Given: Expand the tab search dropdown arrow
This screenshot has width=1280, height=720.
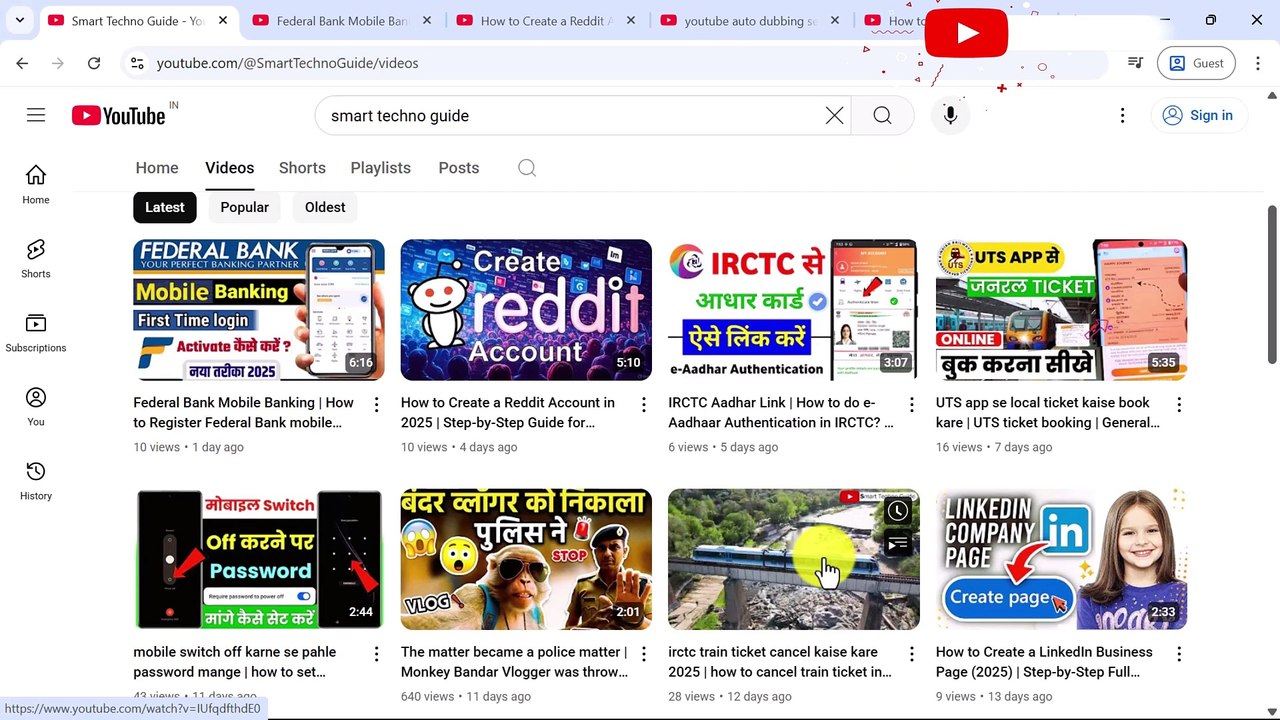Looking at the screenshot, I should point(19,20).
